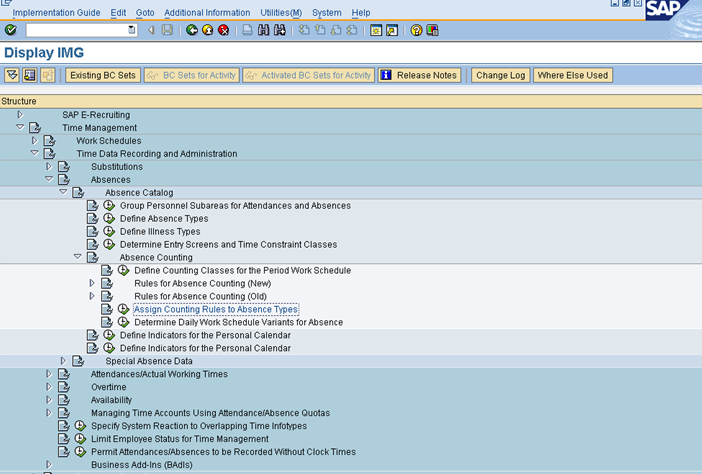This screenshot has height=474, width=702.
Task: Click the Previous Page icon
Action: click(x=320, y=30)
